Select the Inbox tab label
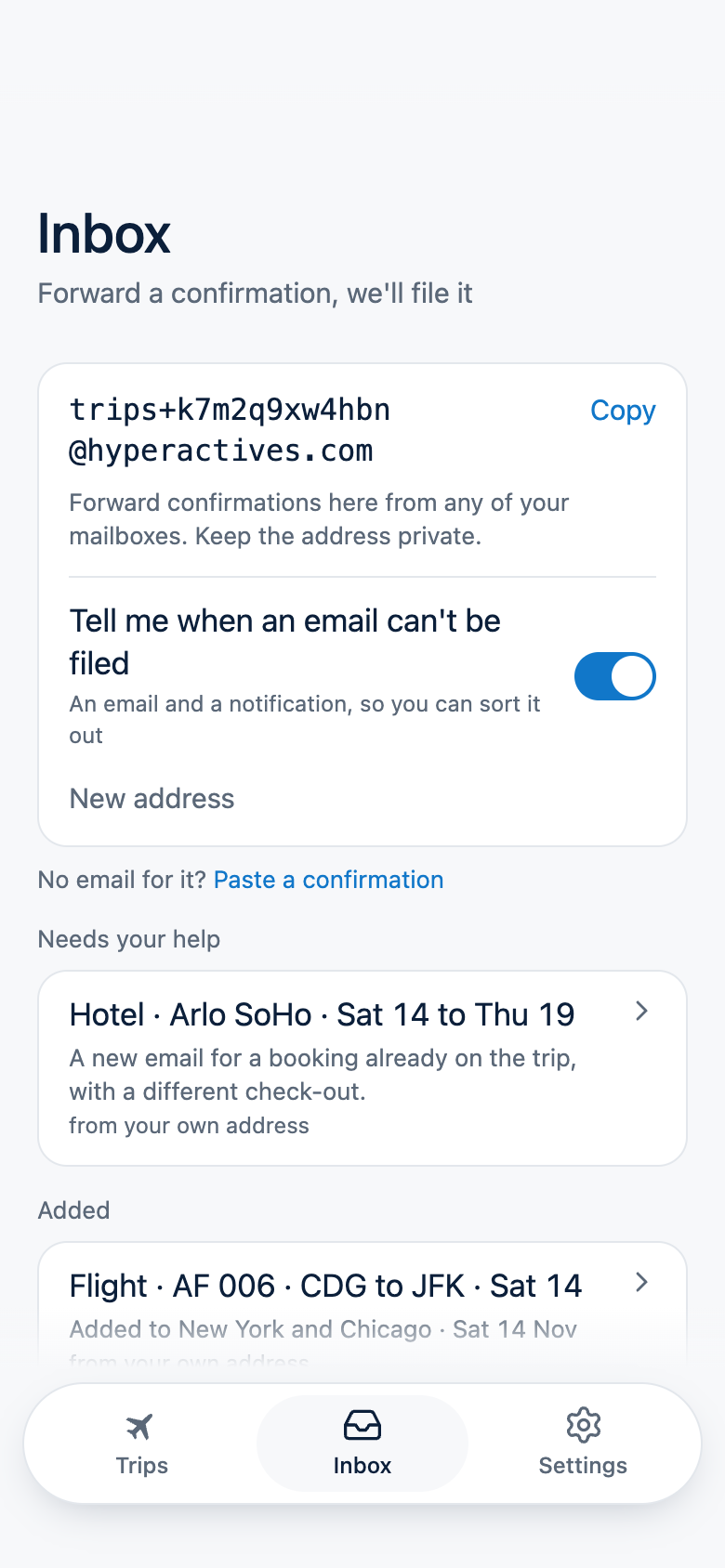The image size is (725, 1568). pyautogui.click(x=362, y=1465)
